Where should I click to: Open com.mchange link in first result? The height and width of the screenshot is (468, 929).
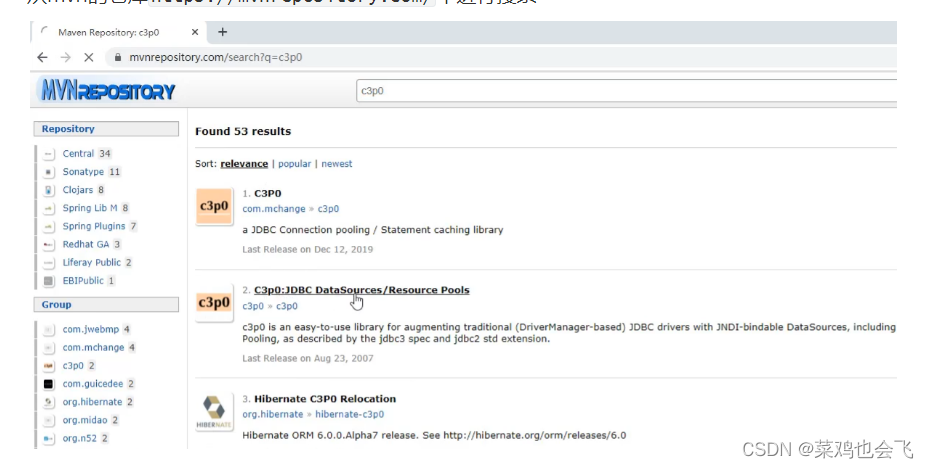pos(274,209)
